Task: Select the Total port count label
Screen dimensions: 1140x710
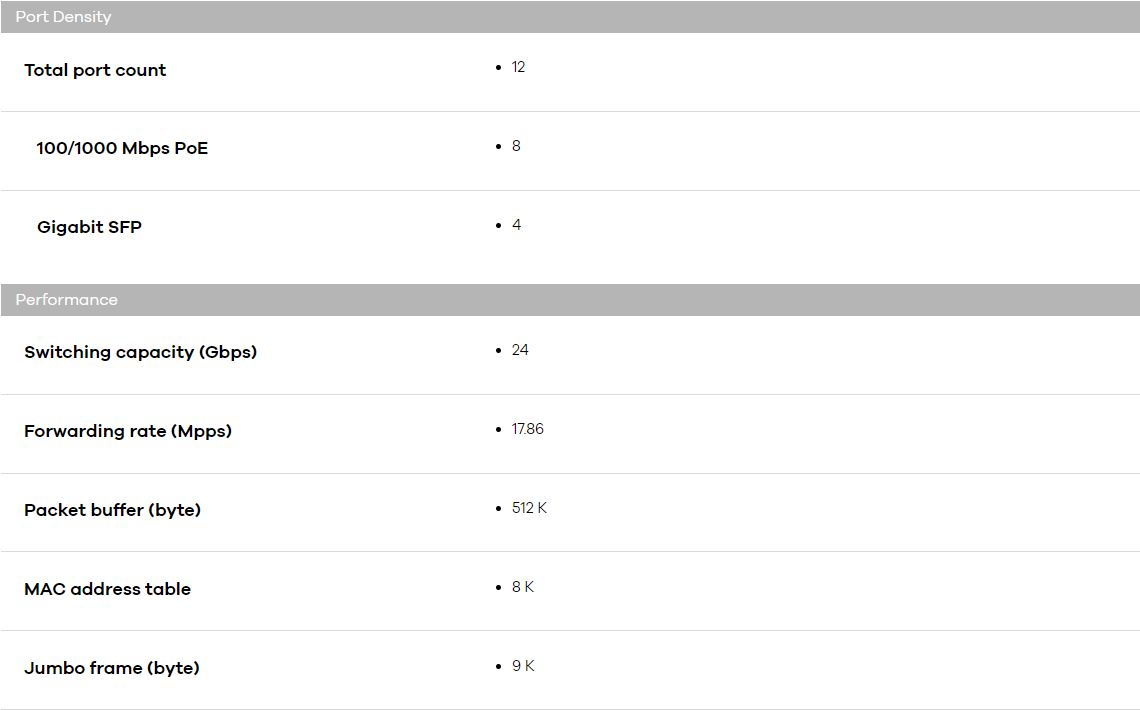Action: (95, 70)
